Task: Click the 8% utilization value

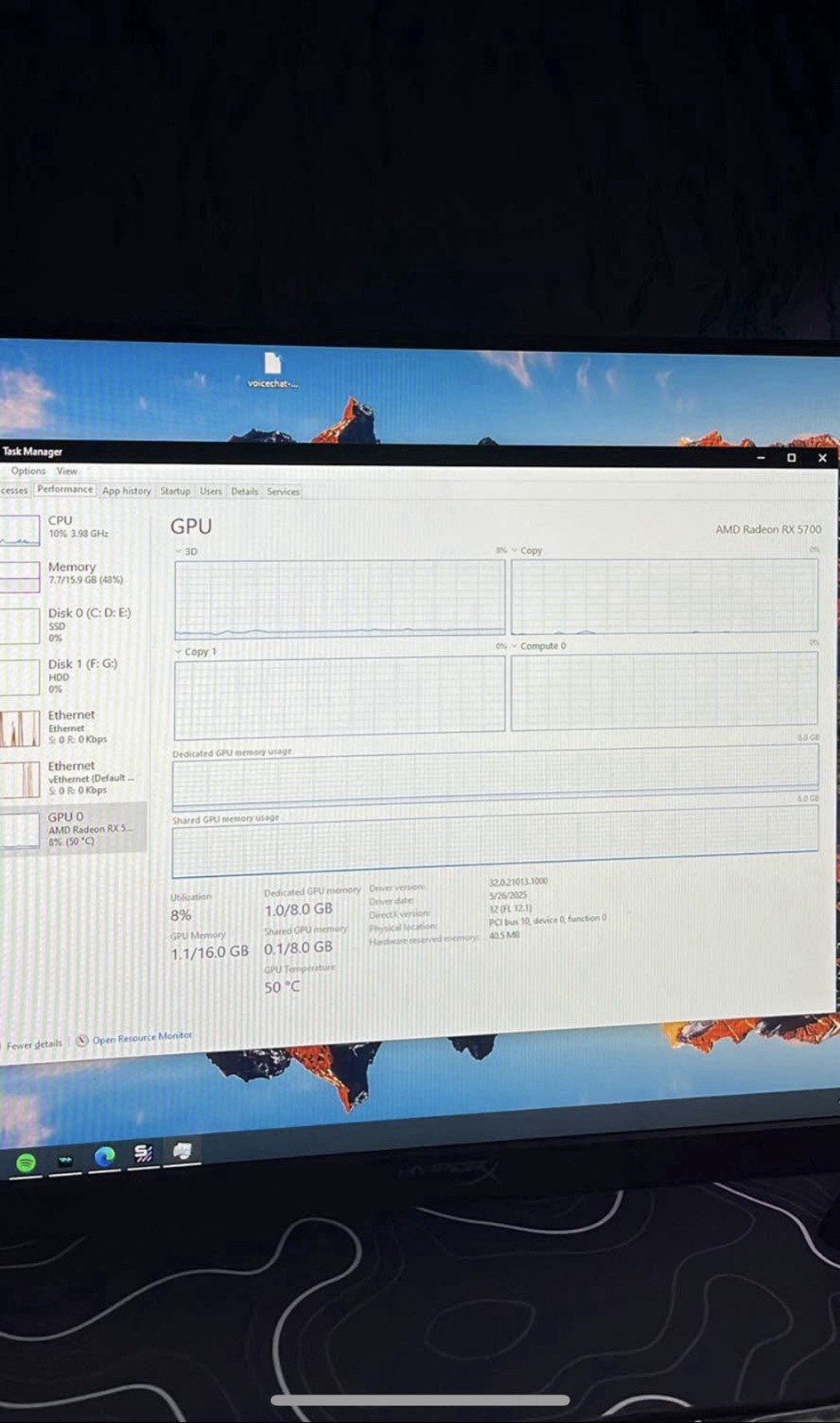Action: (x=180, y=914)
